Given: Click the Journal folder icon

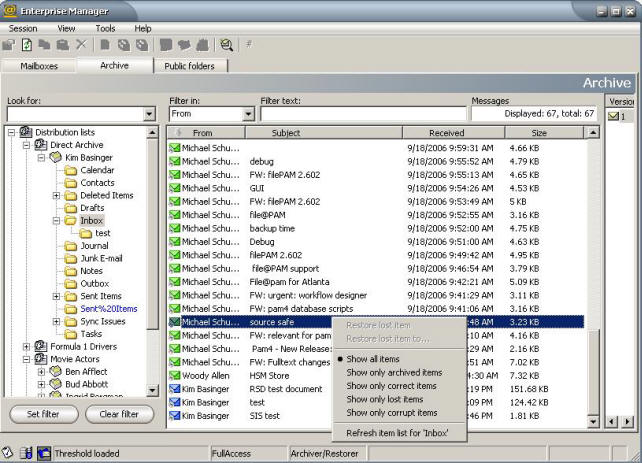Looking at the screenshot, I should click(71, 246).
